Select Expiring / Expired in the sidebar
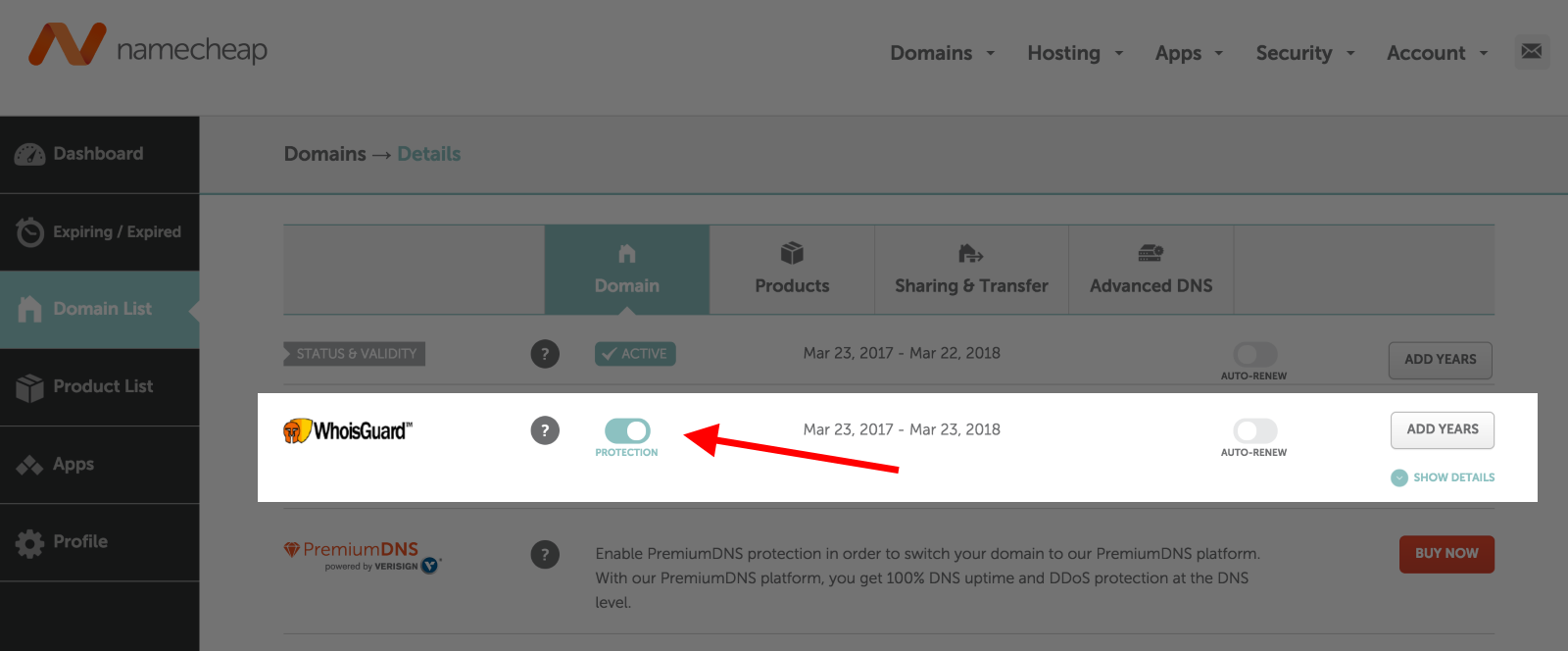This screenshot has height=651, width=1568. pos(100,232)
